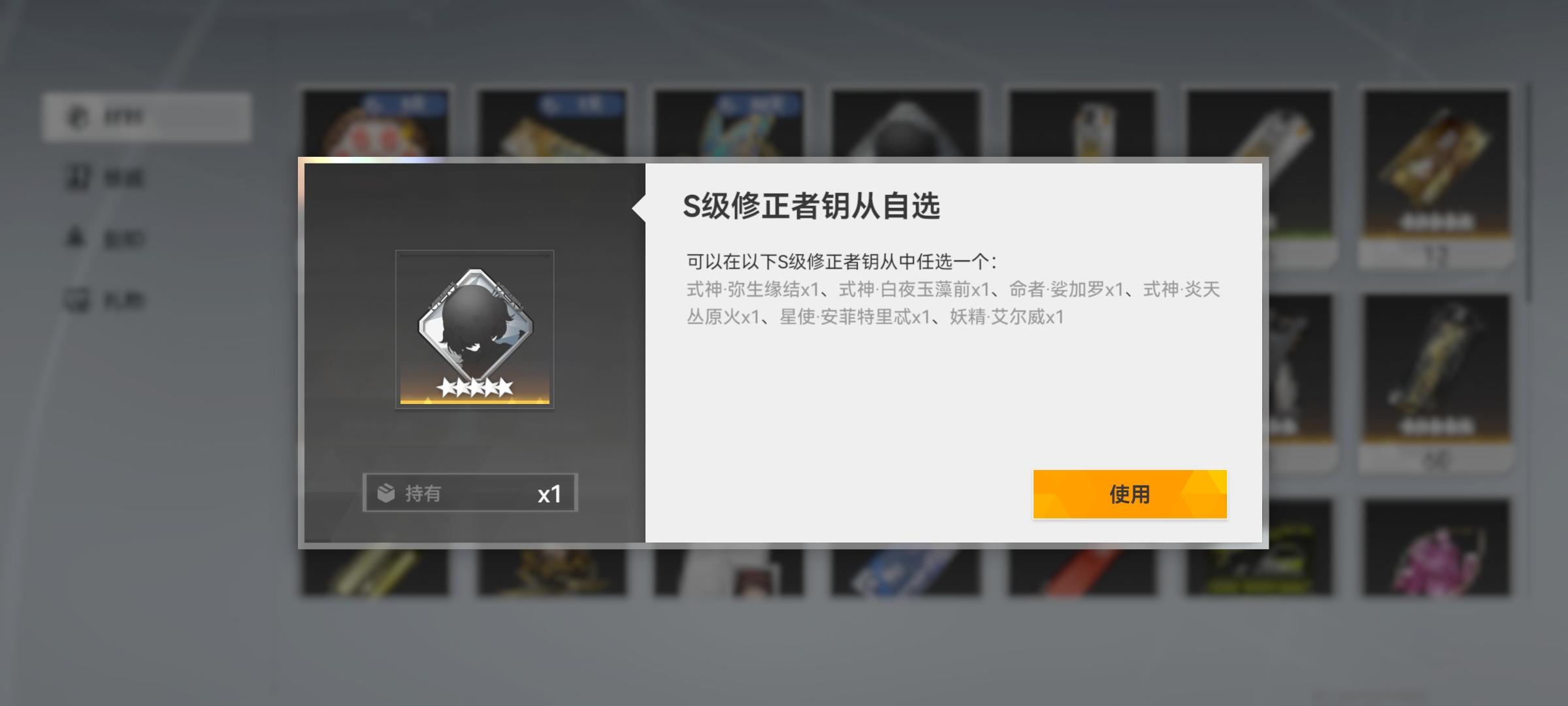The height and width of the screenshot is (706, 1568).
Task: Click the pink flower item in bottom row
Action: (x=1437, y=547)
